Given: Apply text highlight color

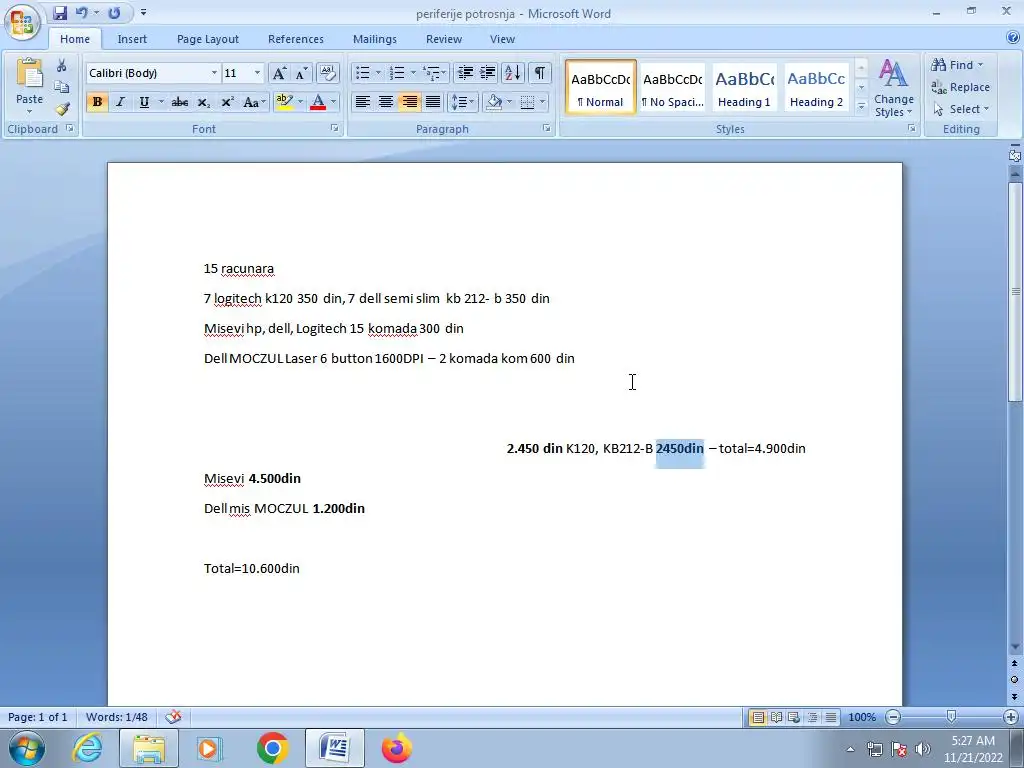Looking at the screenshot, I should (284, 102).
